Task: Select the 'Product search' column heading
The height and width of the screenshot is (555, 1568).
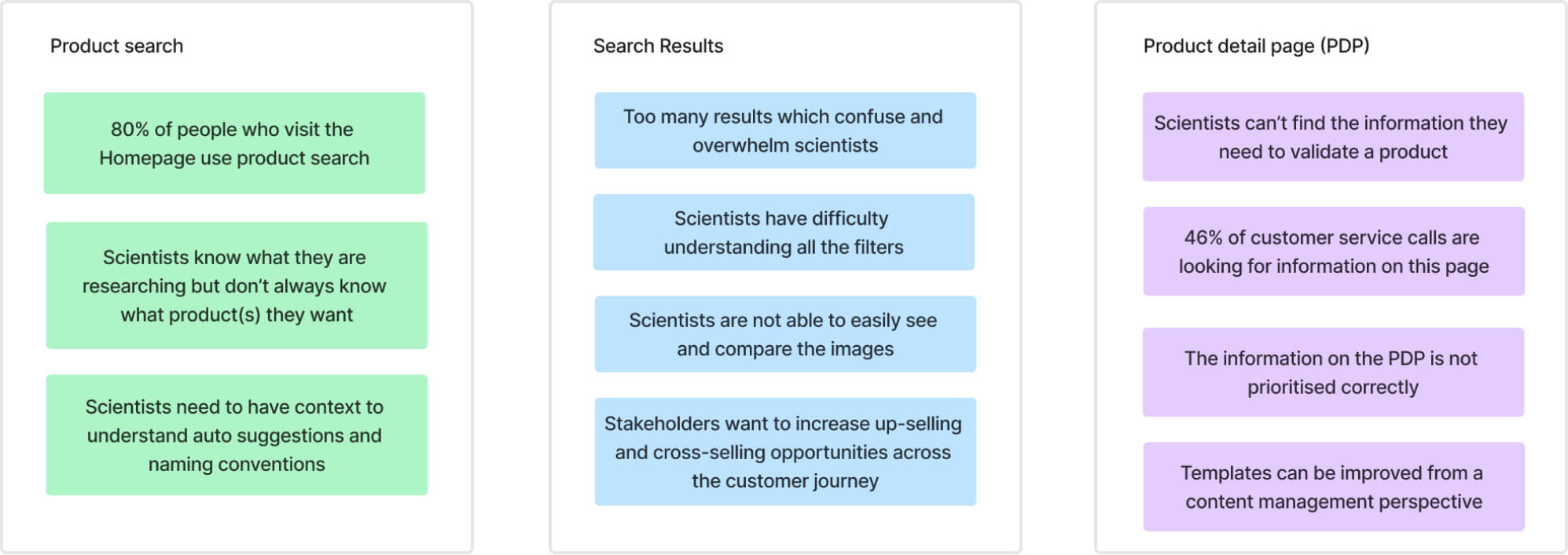Action: click(116, 46)
